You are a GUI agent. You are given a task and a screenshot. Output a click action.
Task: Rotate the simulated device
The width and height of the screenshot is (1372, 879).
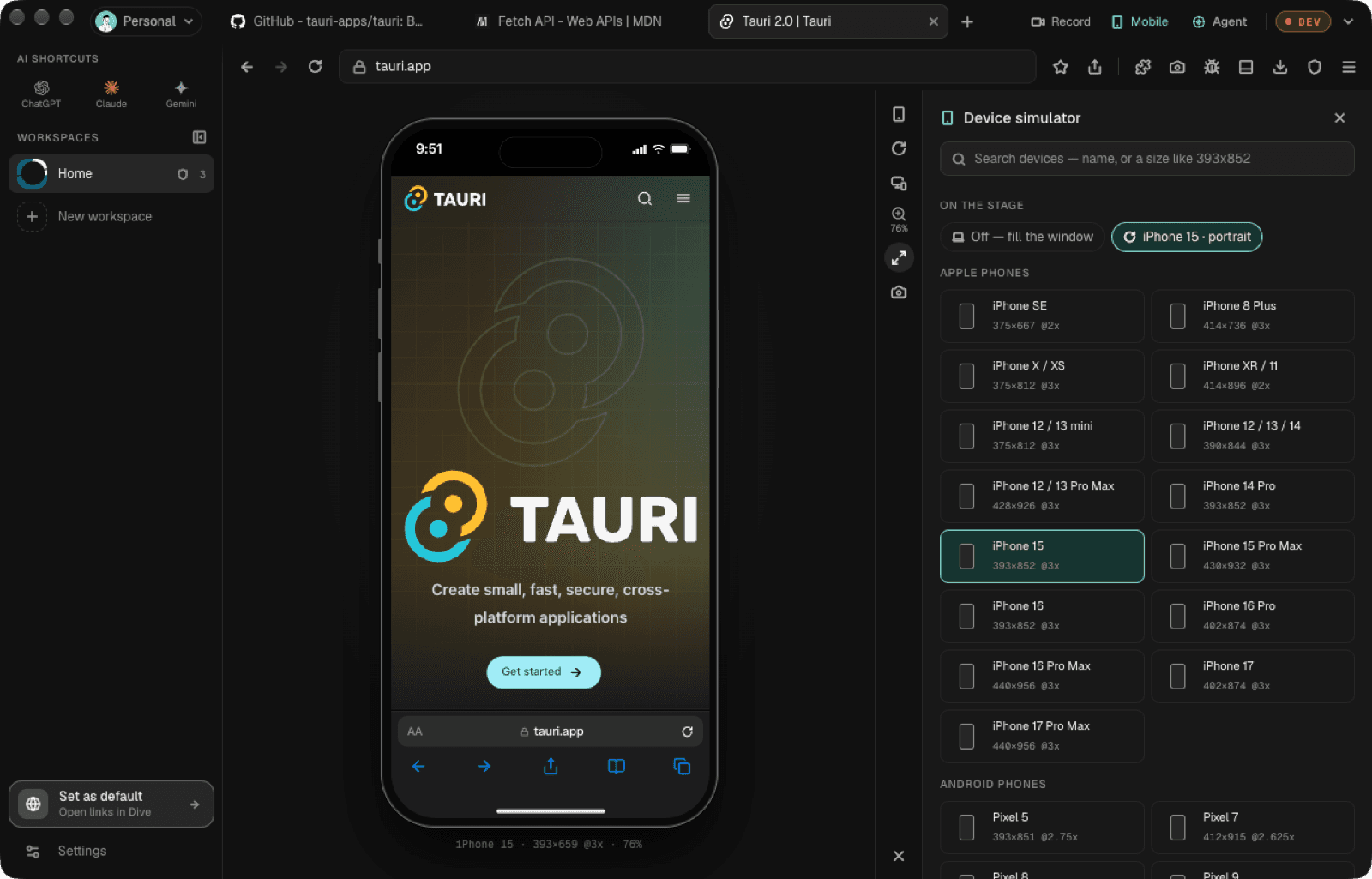coord(899,149)
